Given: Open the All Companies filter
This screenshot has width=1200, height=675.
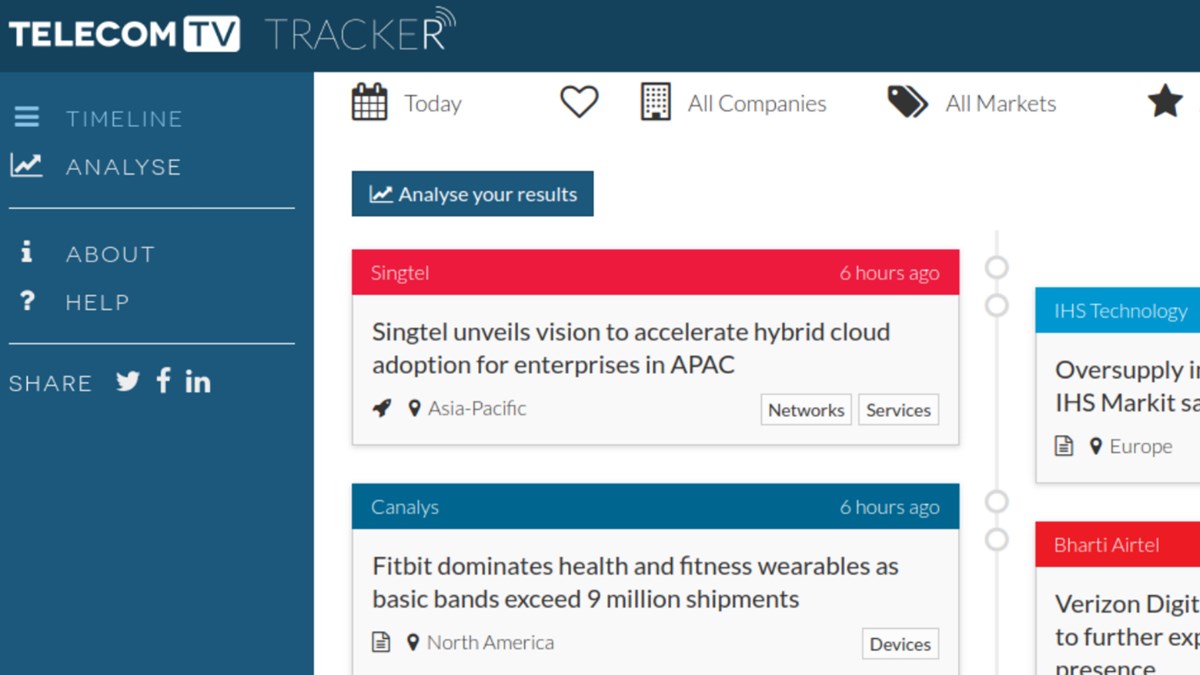Looking at the screenshot, I should (756, 103).
